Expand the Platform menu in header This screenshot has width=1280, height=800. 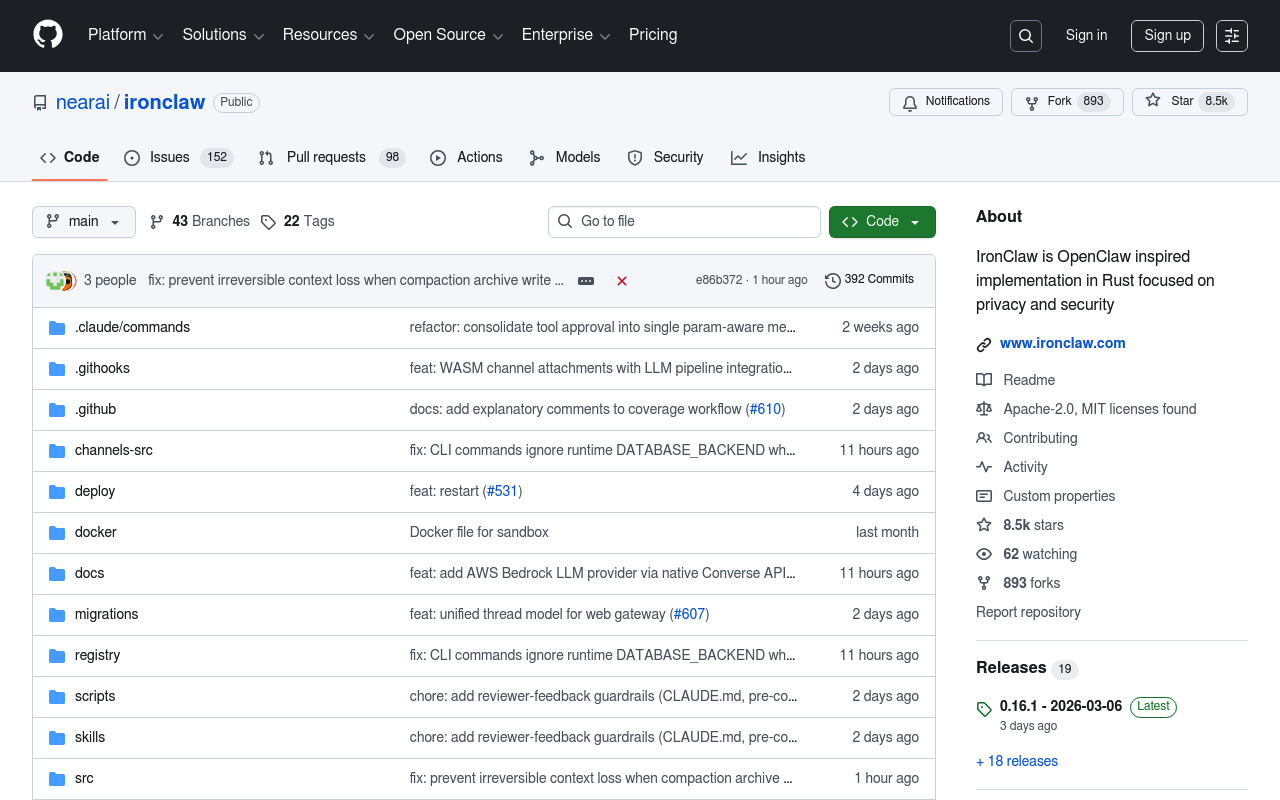[125, 35]
